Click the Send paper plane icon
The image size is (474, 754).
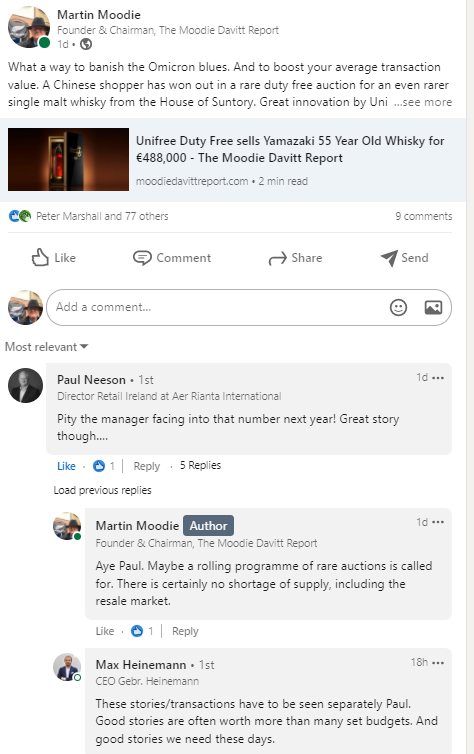click(389, 258)
